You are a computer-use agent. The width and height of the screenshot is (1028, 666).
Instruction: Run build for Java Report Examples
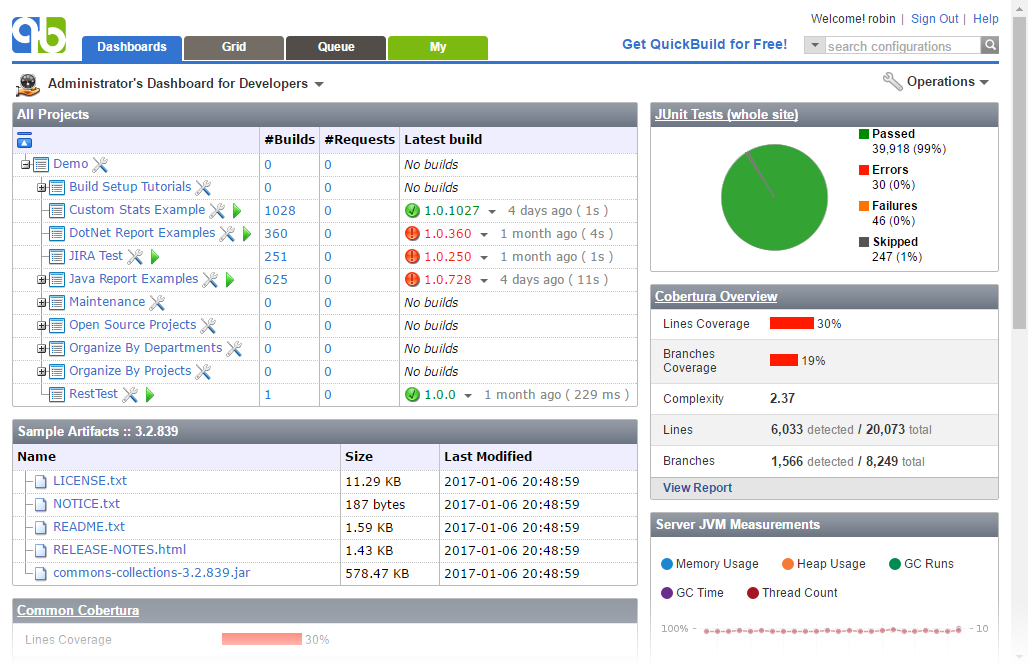point(230,280)
